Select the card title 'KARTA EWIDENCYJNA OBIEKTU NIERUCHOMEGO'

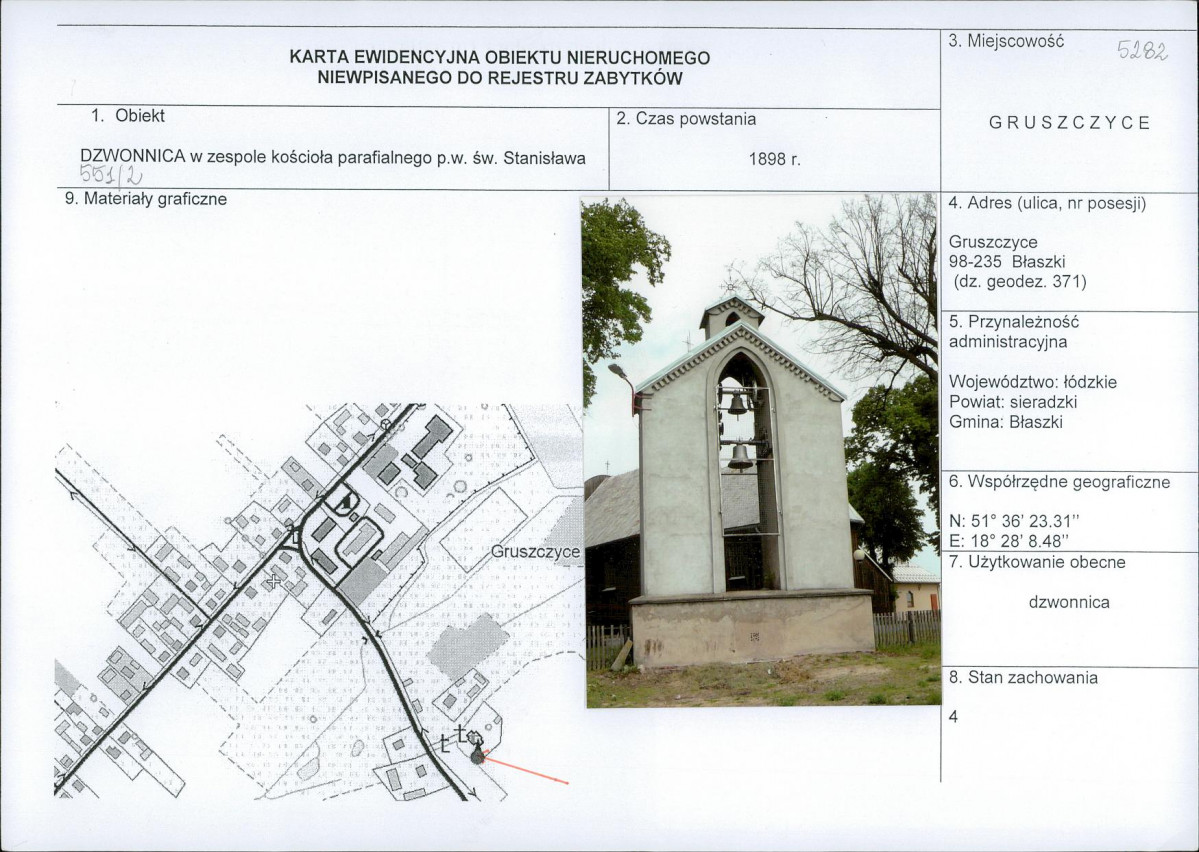coord(500,57)
